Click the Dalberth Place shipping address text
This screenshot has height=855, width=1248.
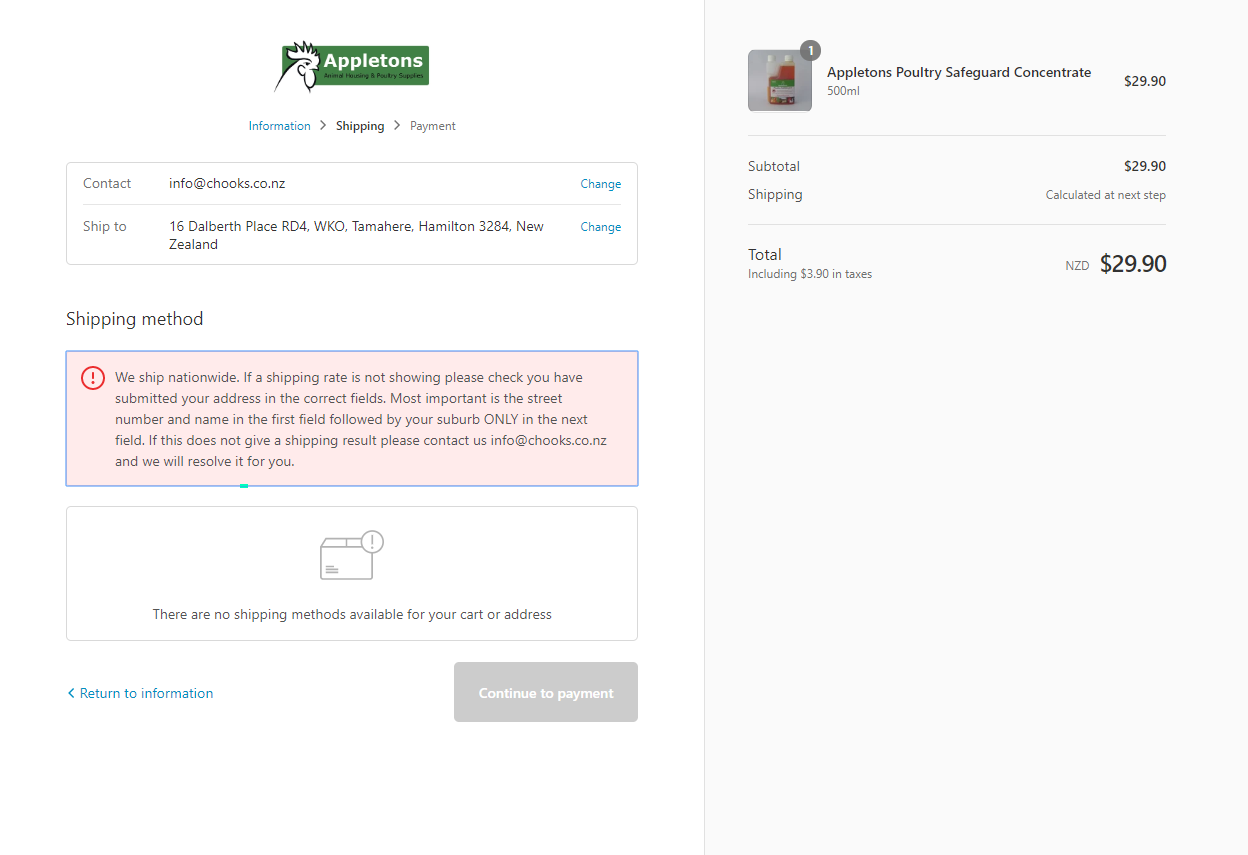pos(356,235)
